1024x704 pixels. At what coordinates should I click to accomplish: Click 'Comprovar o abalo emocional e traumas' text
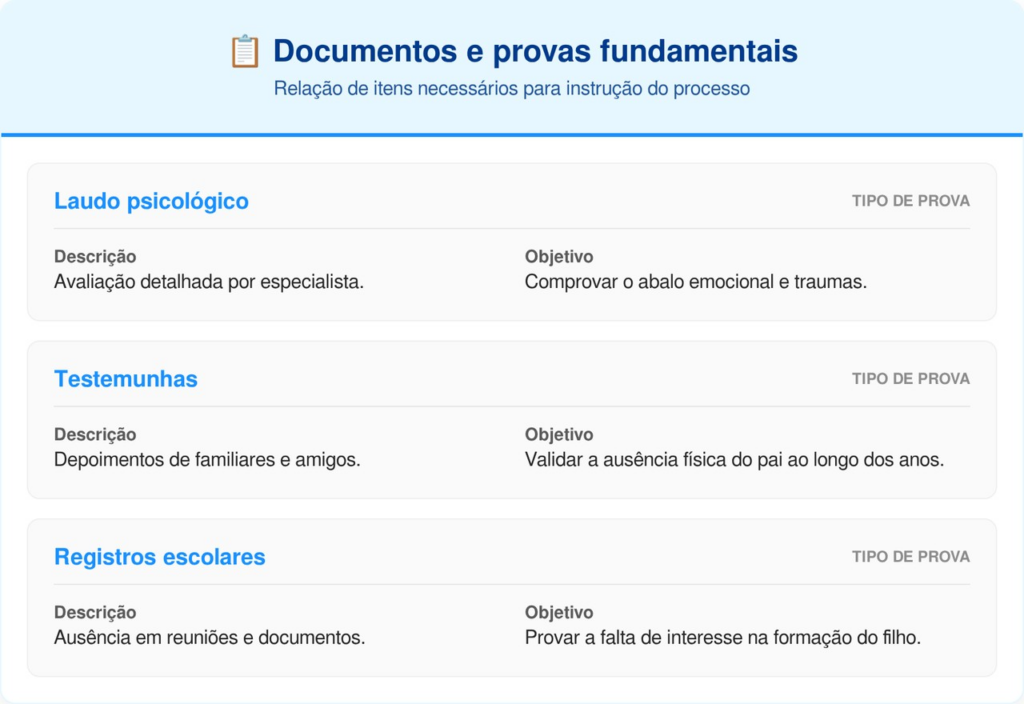pyautogui.click(x=695, y=282)
